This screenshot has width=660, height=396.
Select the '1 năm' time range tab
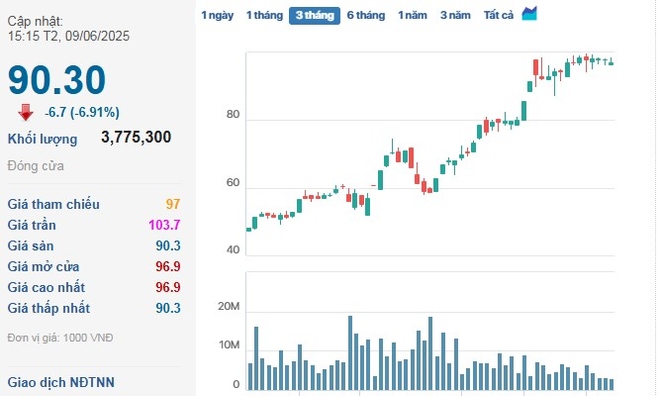click(x=412, y=15)
